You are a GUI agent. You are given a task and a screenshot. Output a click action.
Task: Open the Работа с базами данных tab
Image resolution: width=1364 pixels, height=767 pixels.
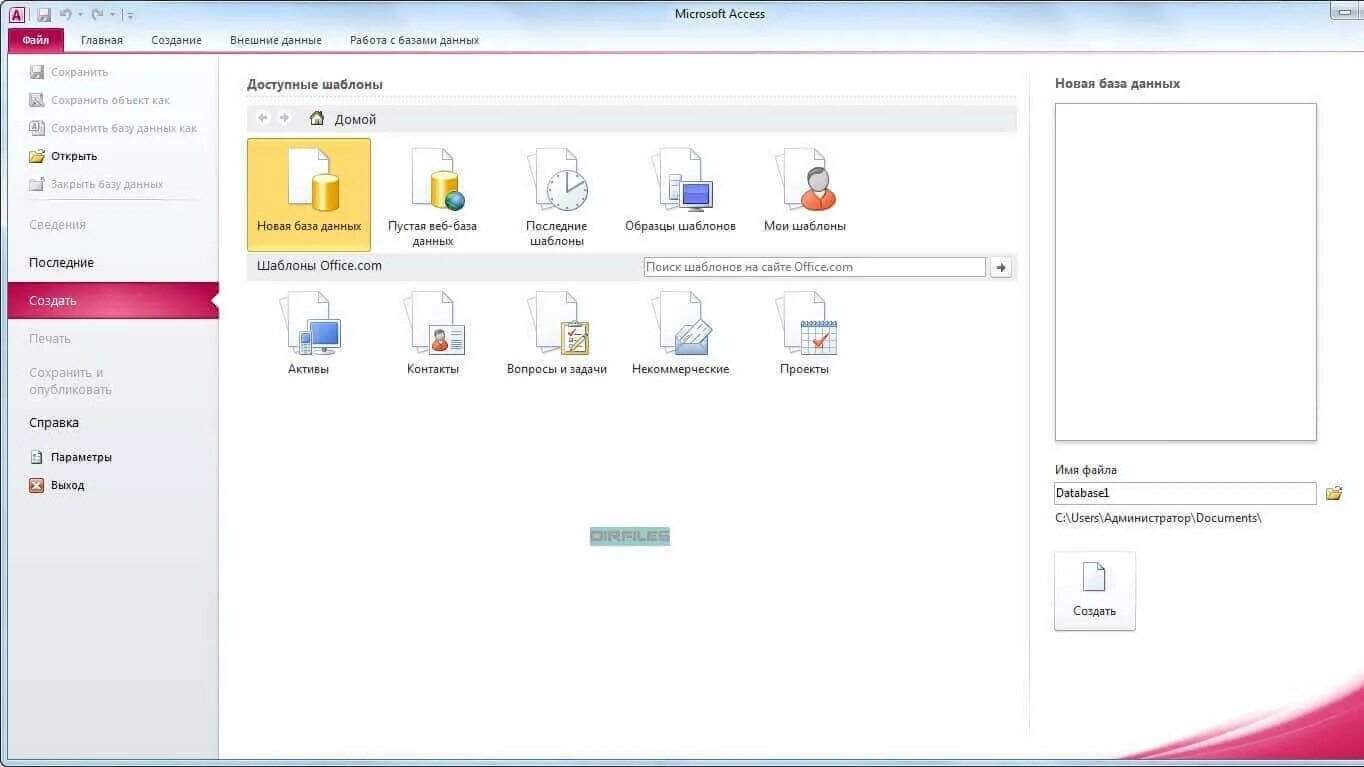(x=414, y=40)
